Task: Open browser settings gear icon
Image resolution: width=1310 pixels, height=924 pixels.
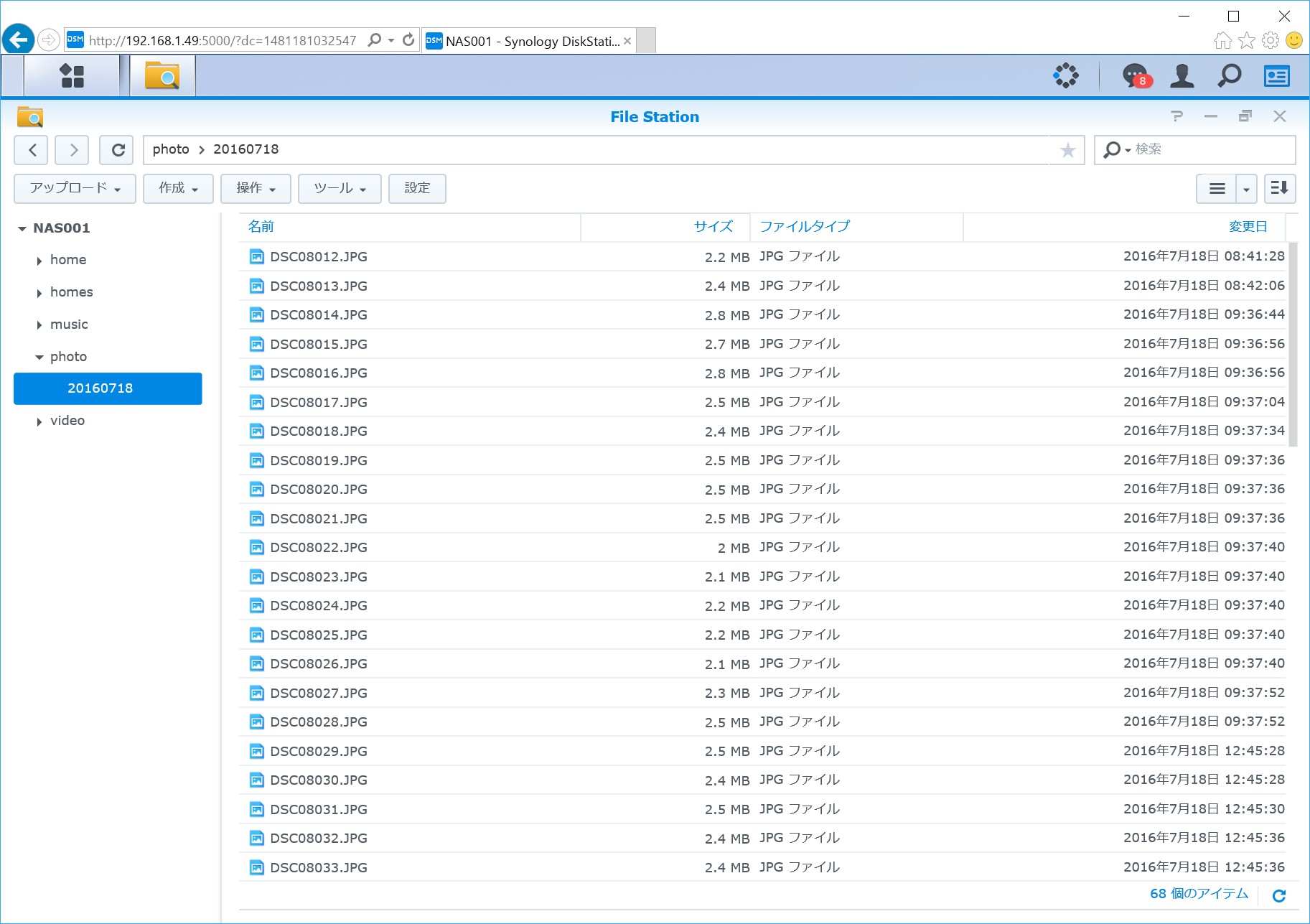Action: click(x=1271, y=40)
